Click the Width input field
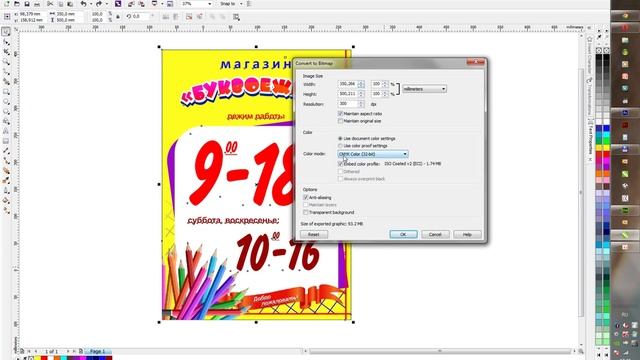The height and width of the screenshot is (360, 640). tap(348, 84)
